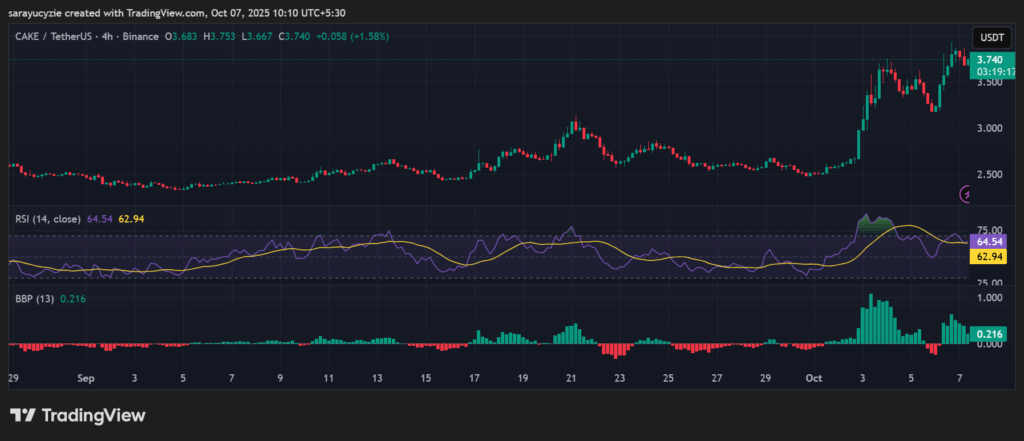Viewport: 1024px width, 441px height.
Task: Click the TradingView logo in the footer
Action: coord(78,415)
